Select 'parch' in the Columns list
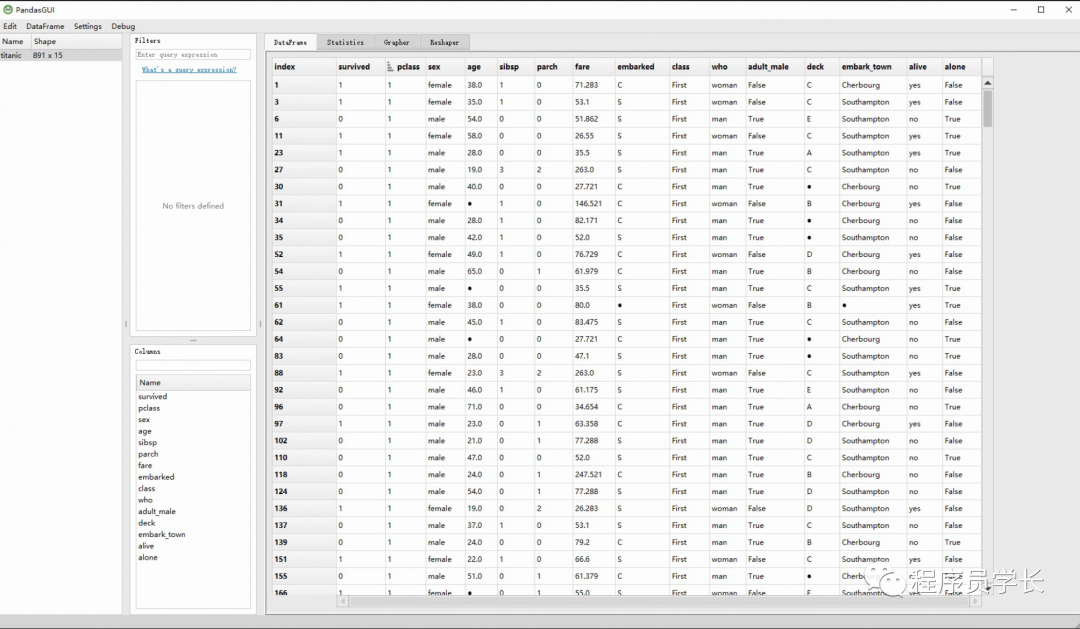 point(148,454)
